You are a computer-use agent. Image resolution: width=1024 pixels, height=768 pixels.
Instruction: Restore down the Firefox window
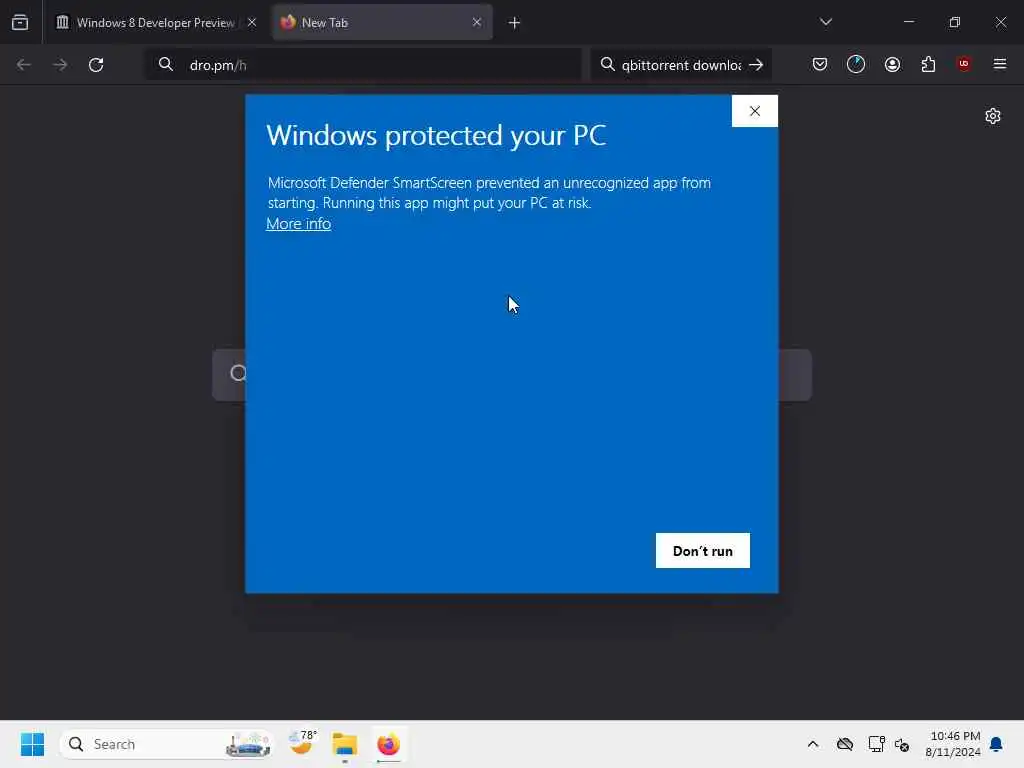[x=955, y=22]
